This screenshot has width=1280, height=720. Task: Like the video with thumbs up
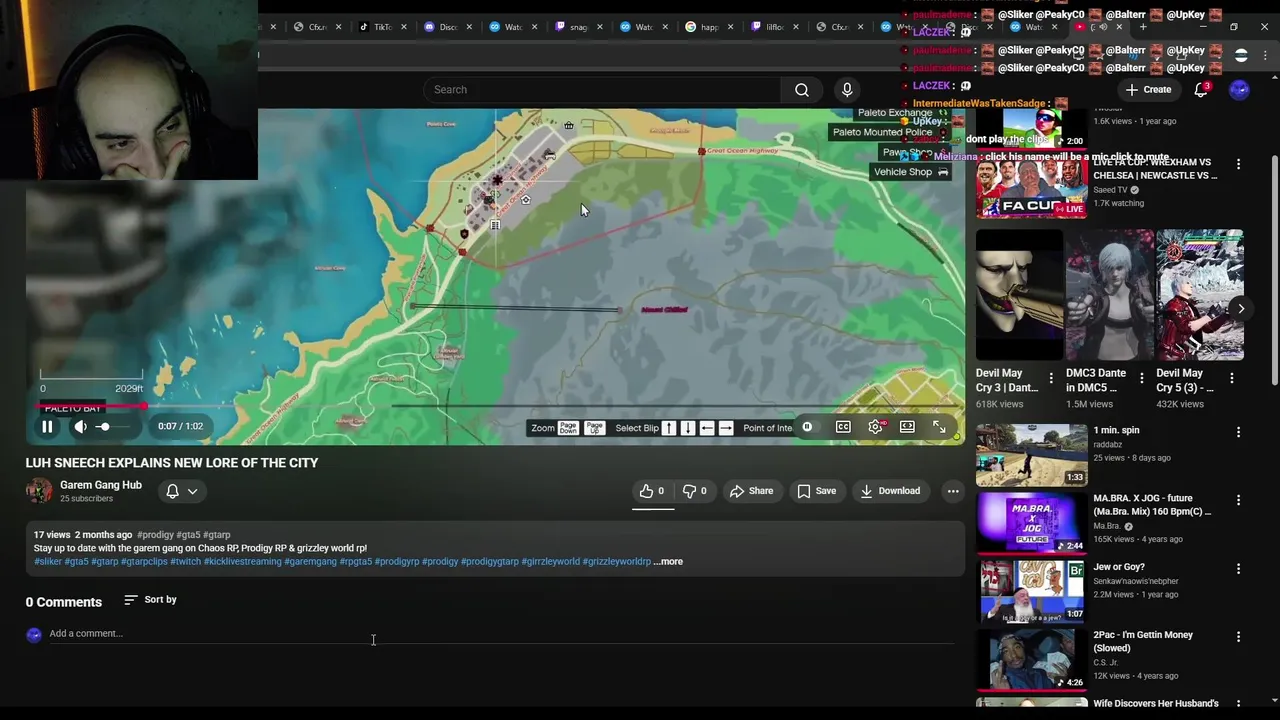point(652,491)
